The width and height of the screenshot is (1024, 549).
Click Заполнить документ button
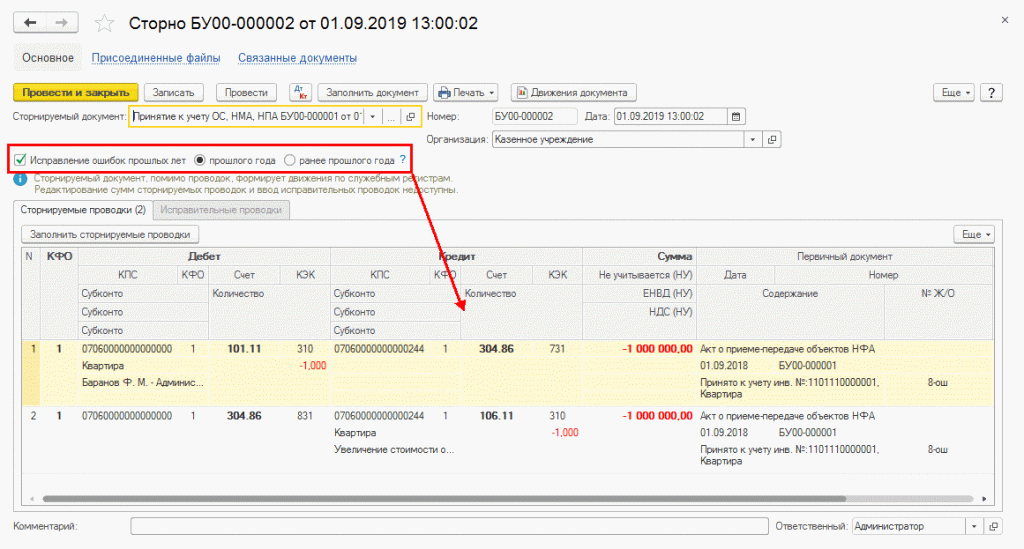tap(372, 93)
